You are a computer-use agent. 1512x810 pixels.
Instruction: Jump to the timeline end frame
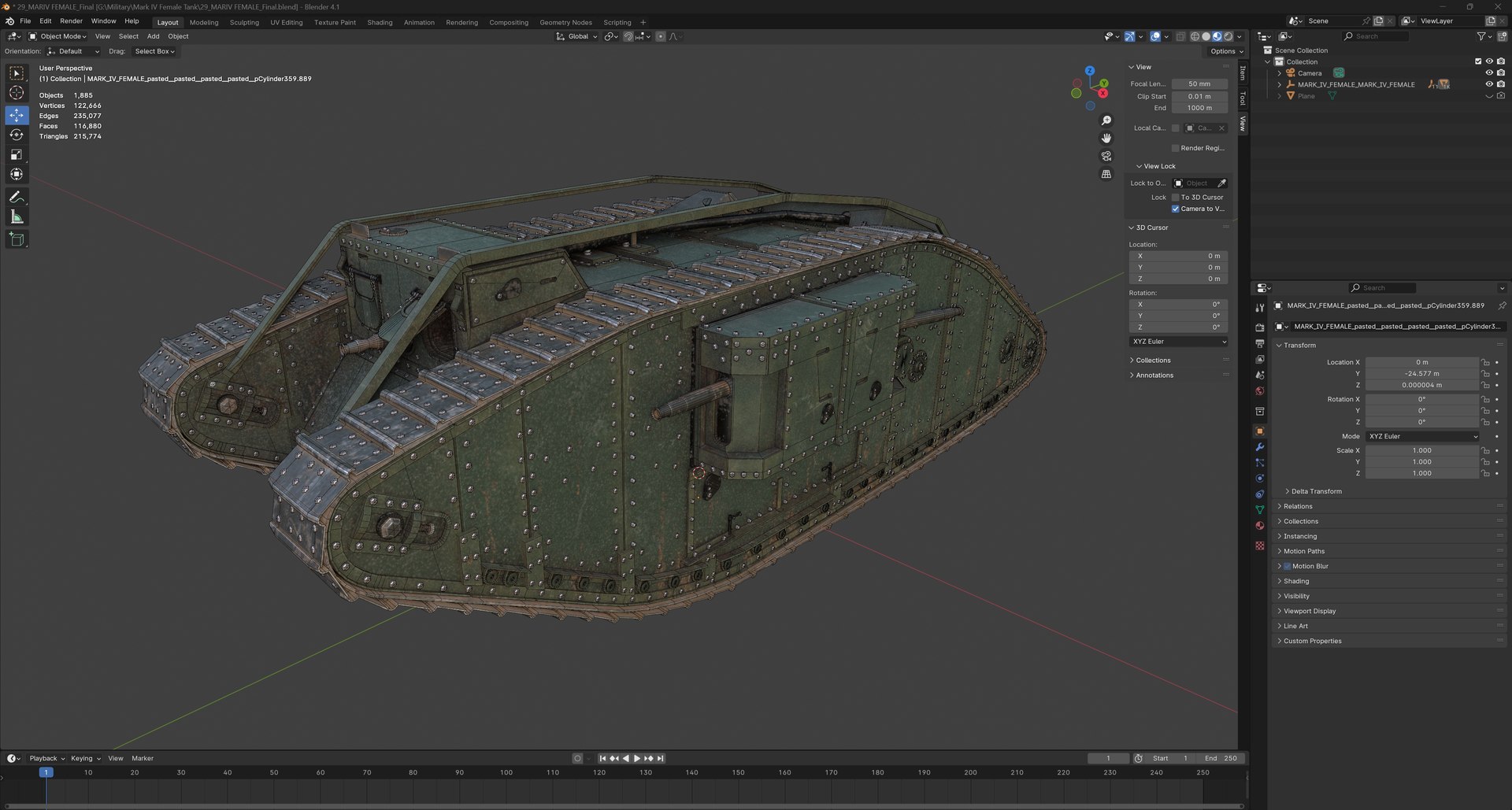[x=661, y=758]
